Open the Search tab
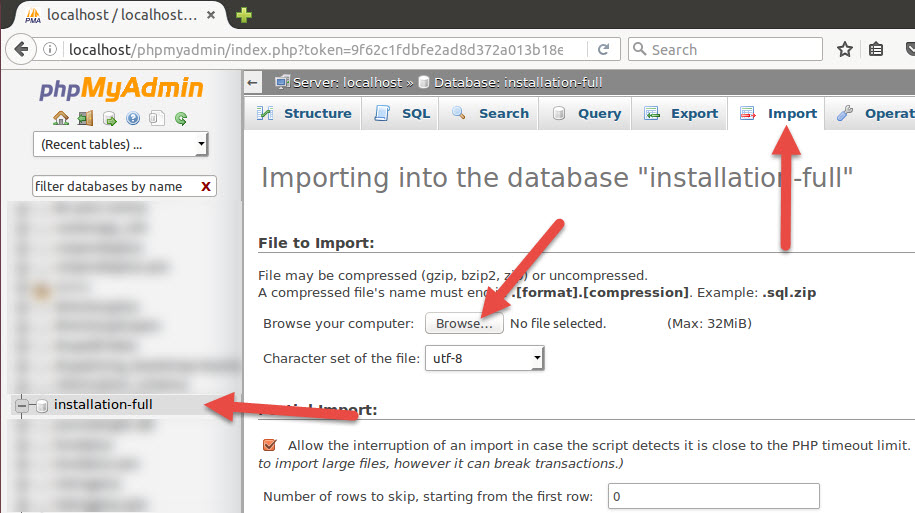 pyautogui.click(x=490, y=113)
